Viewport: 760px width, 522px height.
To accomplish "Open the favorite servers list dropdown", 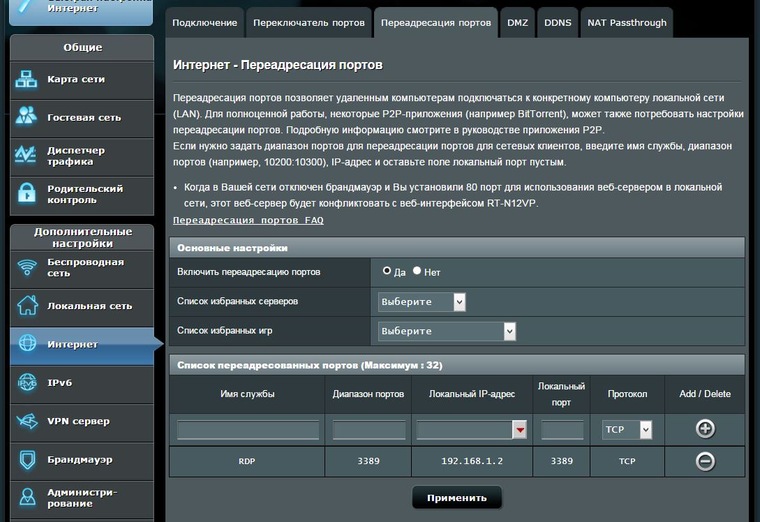I will [422, 302].
